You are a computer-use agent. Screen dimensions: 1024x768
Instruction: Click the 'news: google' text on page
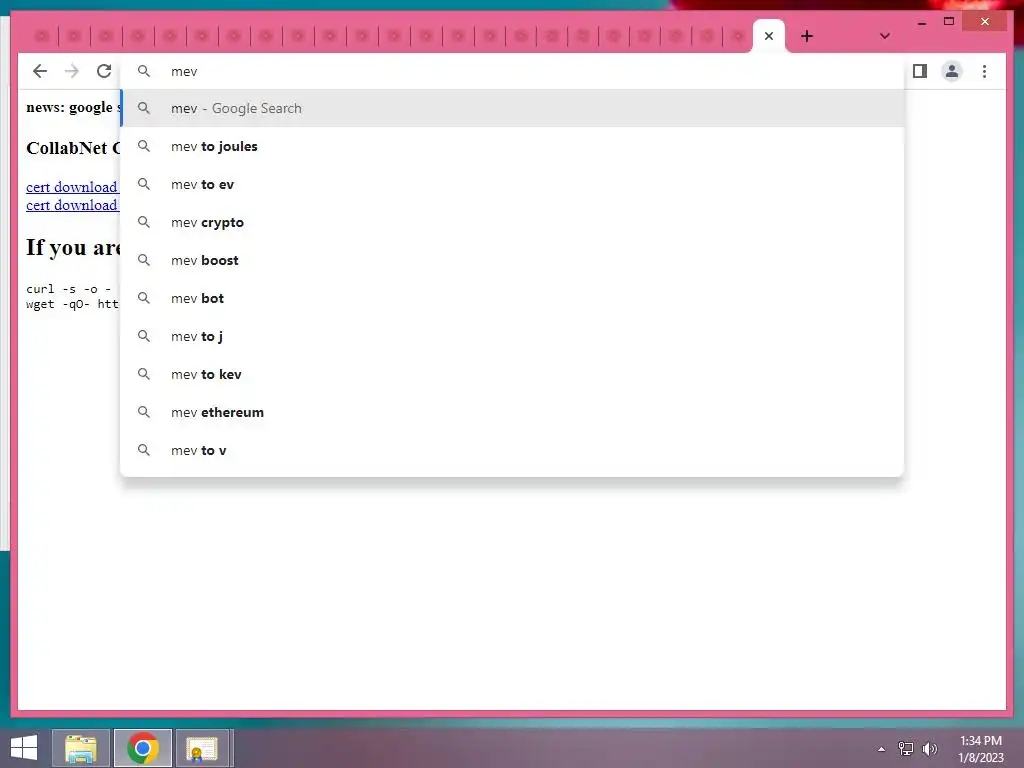tap(69, 107)
